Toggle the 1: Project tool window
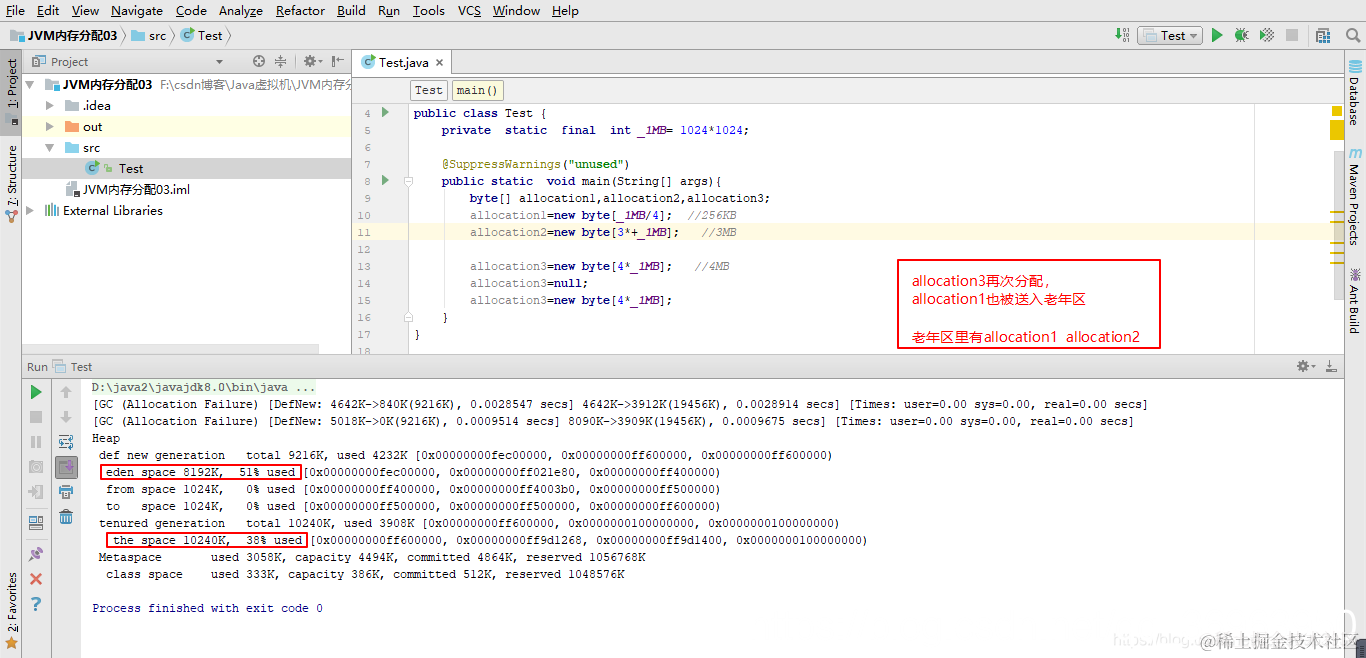Screen dimensions: 1366x658 [11, 90]
